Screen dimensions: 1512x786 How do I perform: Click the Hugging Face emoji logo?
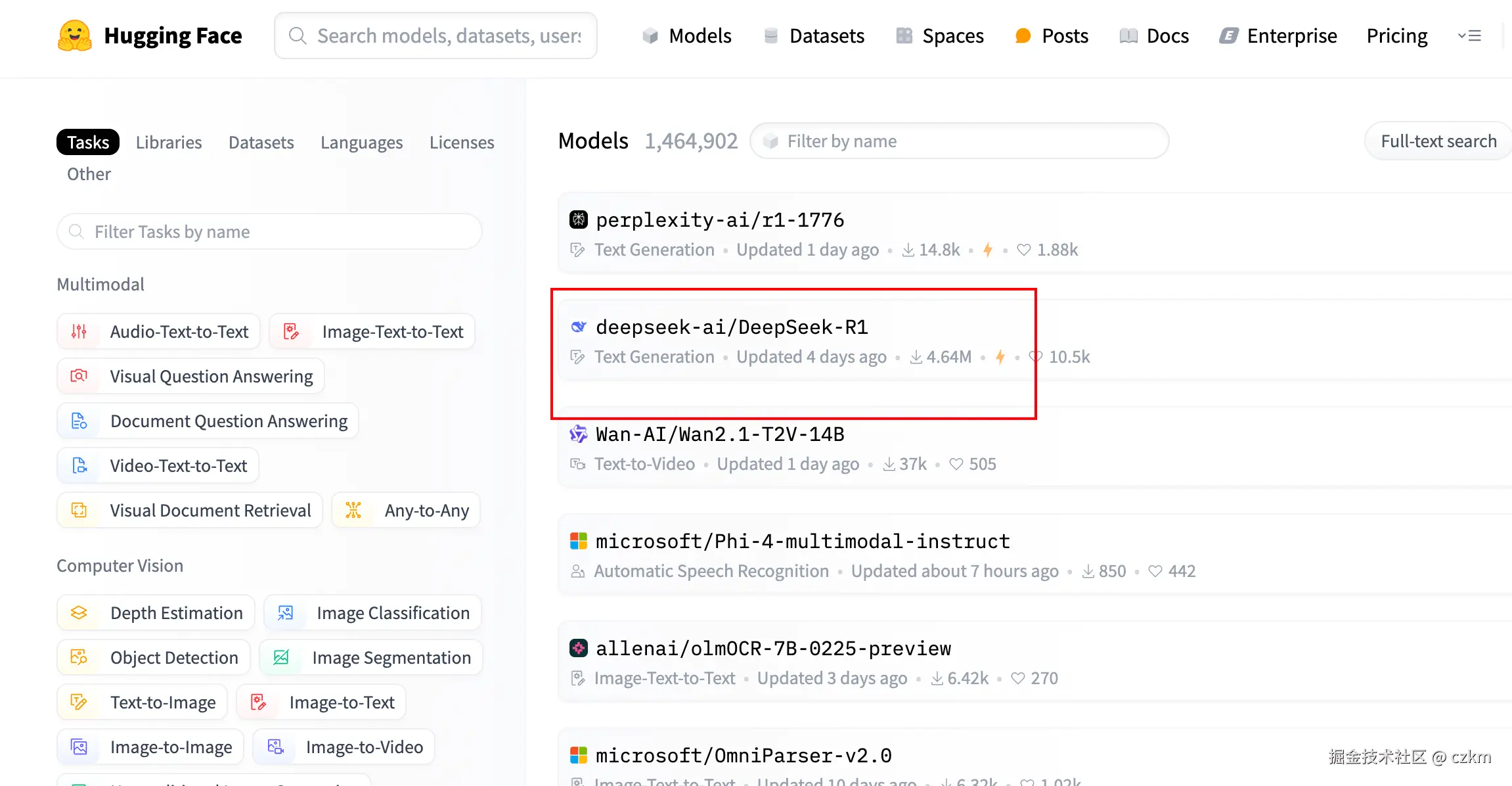74,35
